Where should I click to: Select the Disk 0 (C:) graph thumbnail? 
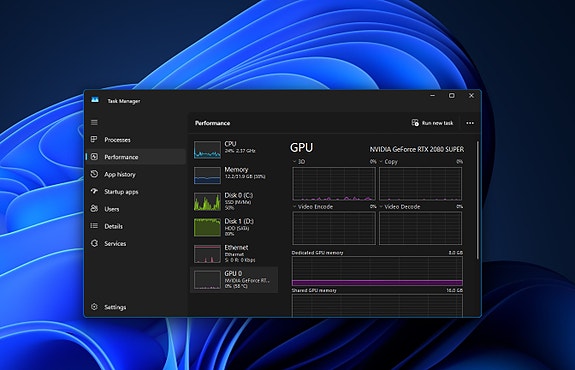[x=207, y=201]
